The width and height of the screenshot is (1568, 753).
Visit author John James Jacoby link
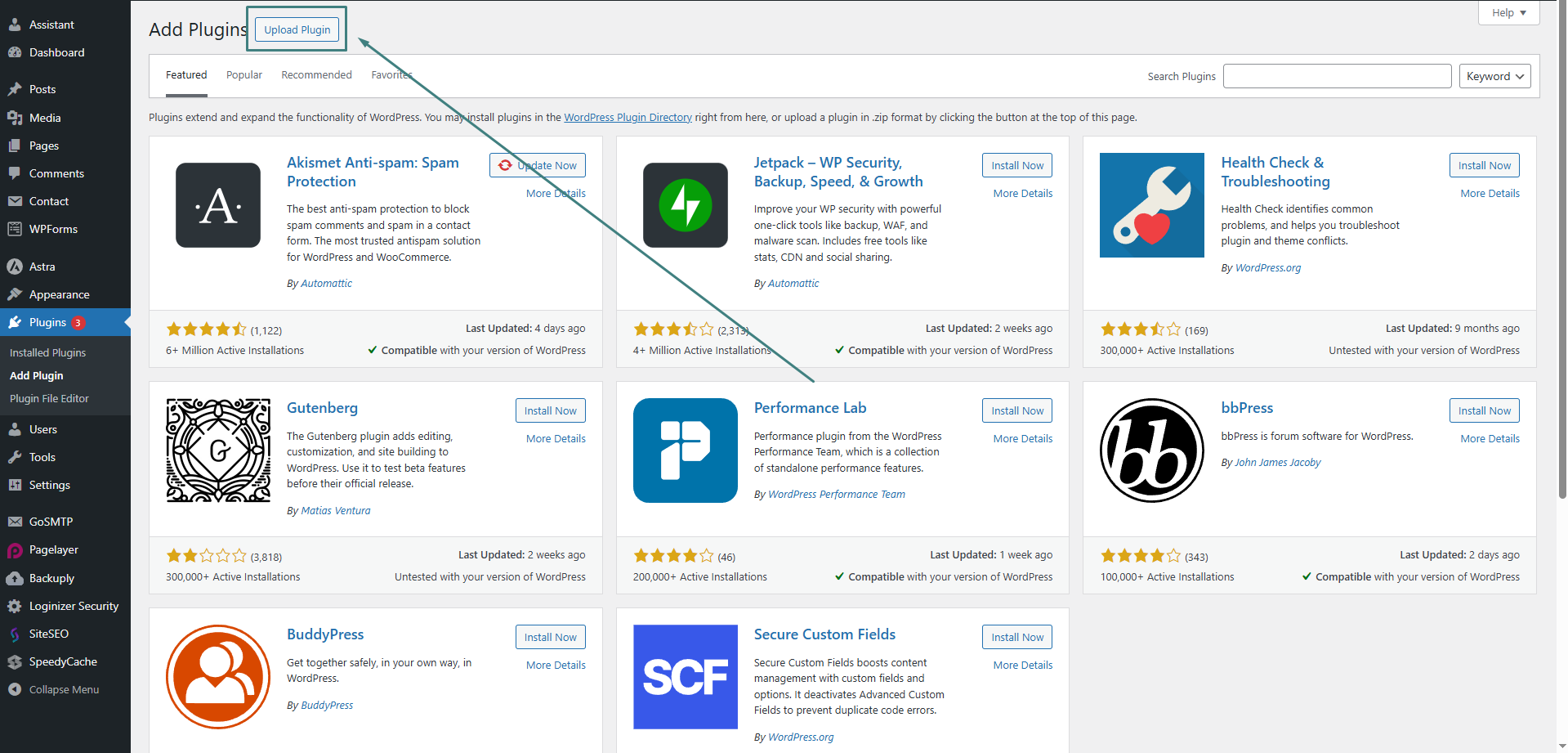tap(1277, 463)
